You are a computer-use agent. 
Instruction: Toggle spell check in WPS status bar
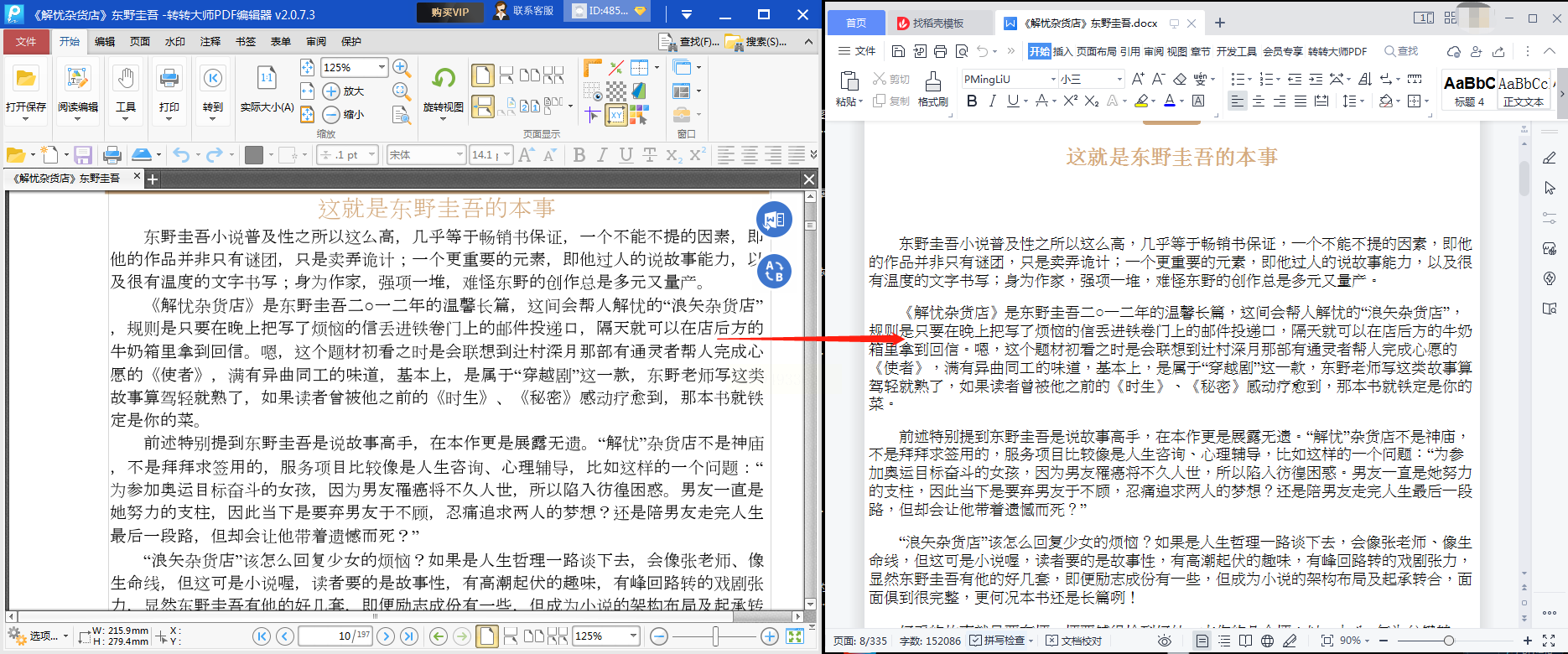1001,641
